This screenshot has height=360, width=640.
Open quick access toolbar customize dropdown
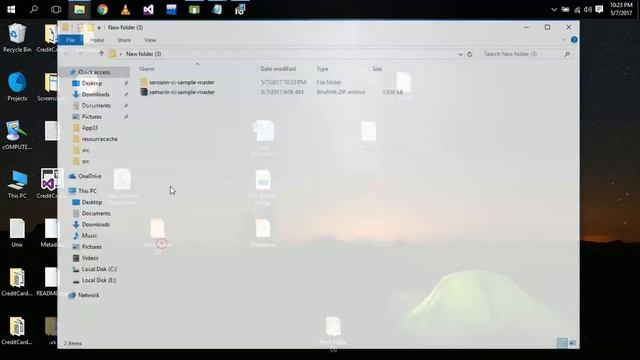pos(99,28)
